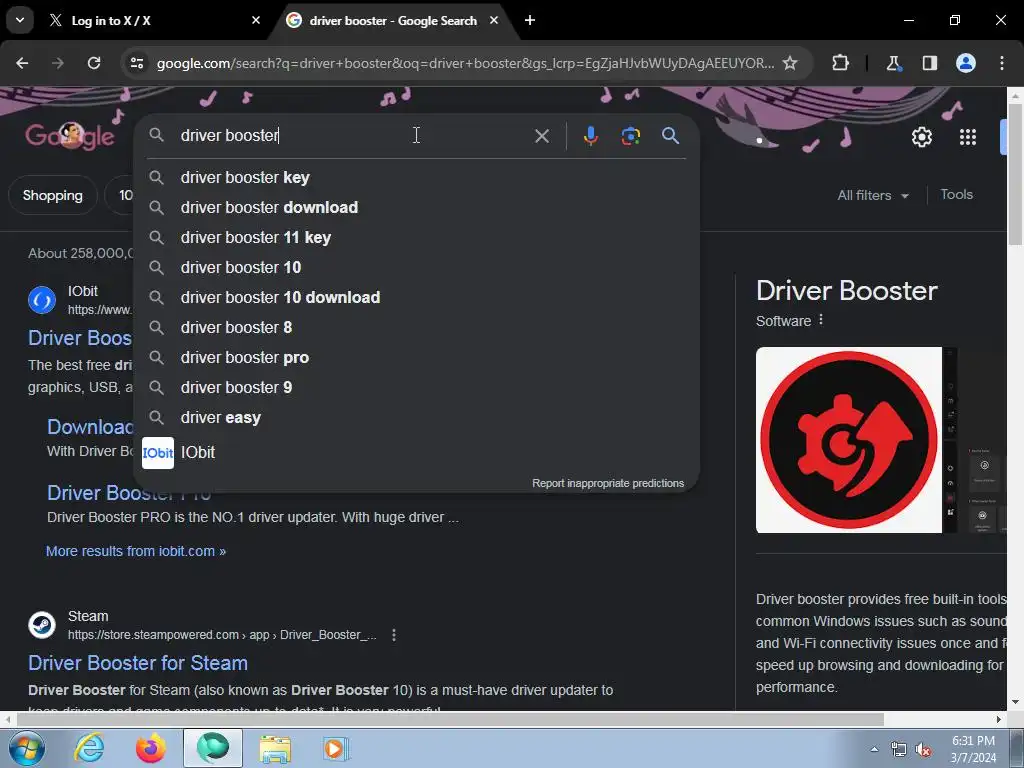The height and width of the screenshot is (768, 1024).
Task: Choose suggestion 'driver booster 8'
Action: (x=416, y=327)
